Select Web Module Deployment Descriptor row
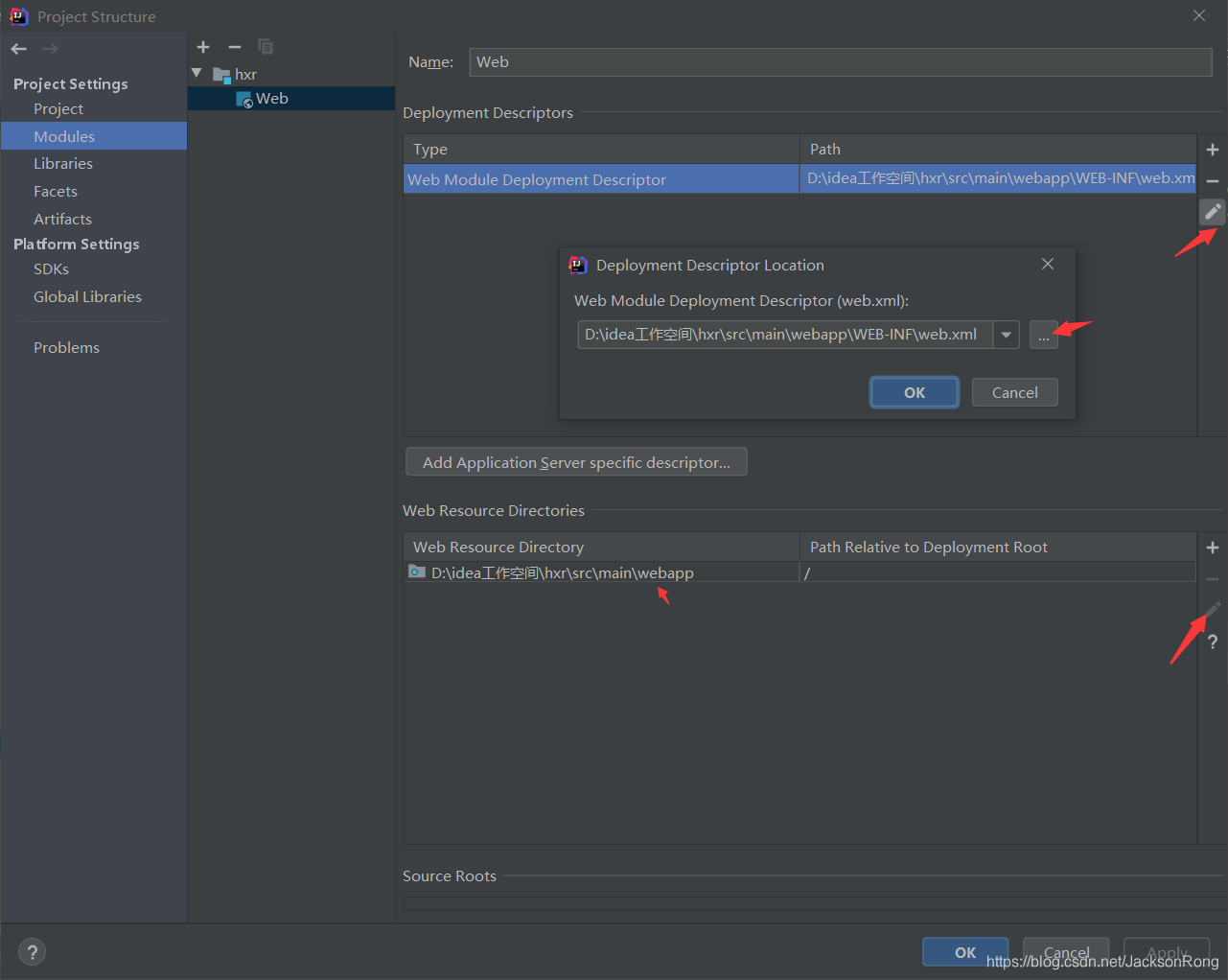This screenshot has width=1228, height=980. 601,179
